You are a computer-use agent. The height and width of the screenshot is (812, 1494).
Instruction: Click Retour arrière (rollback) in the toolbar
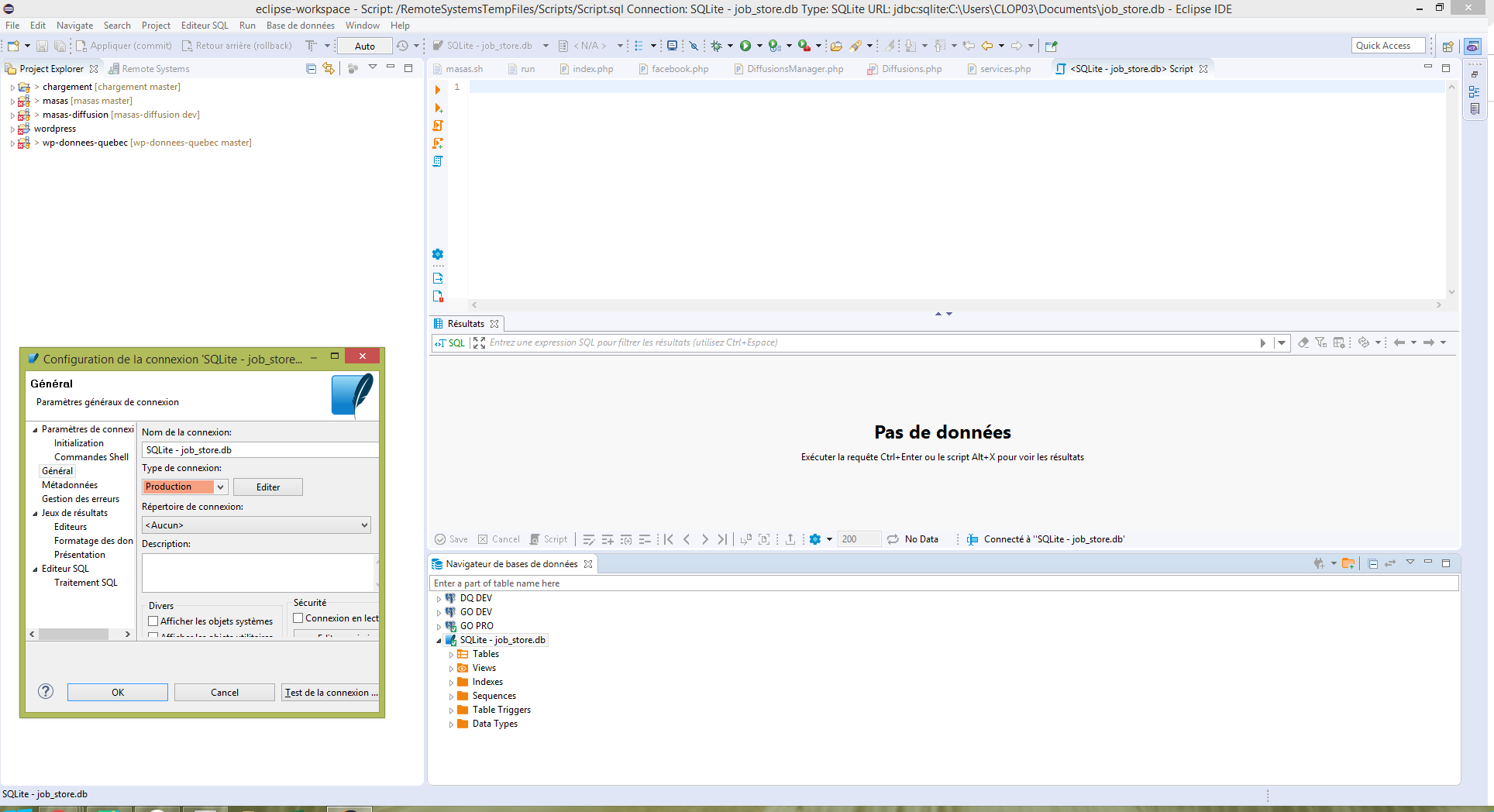[x=236, y=46]
